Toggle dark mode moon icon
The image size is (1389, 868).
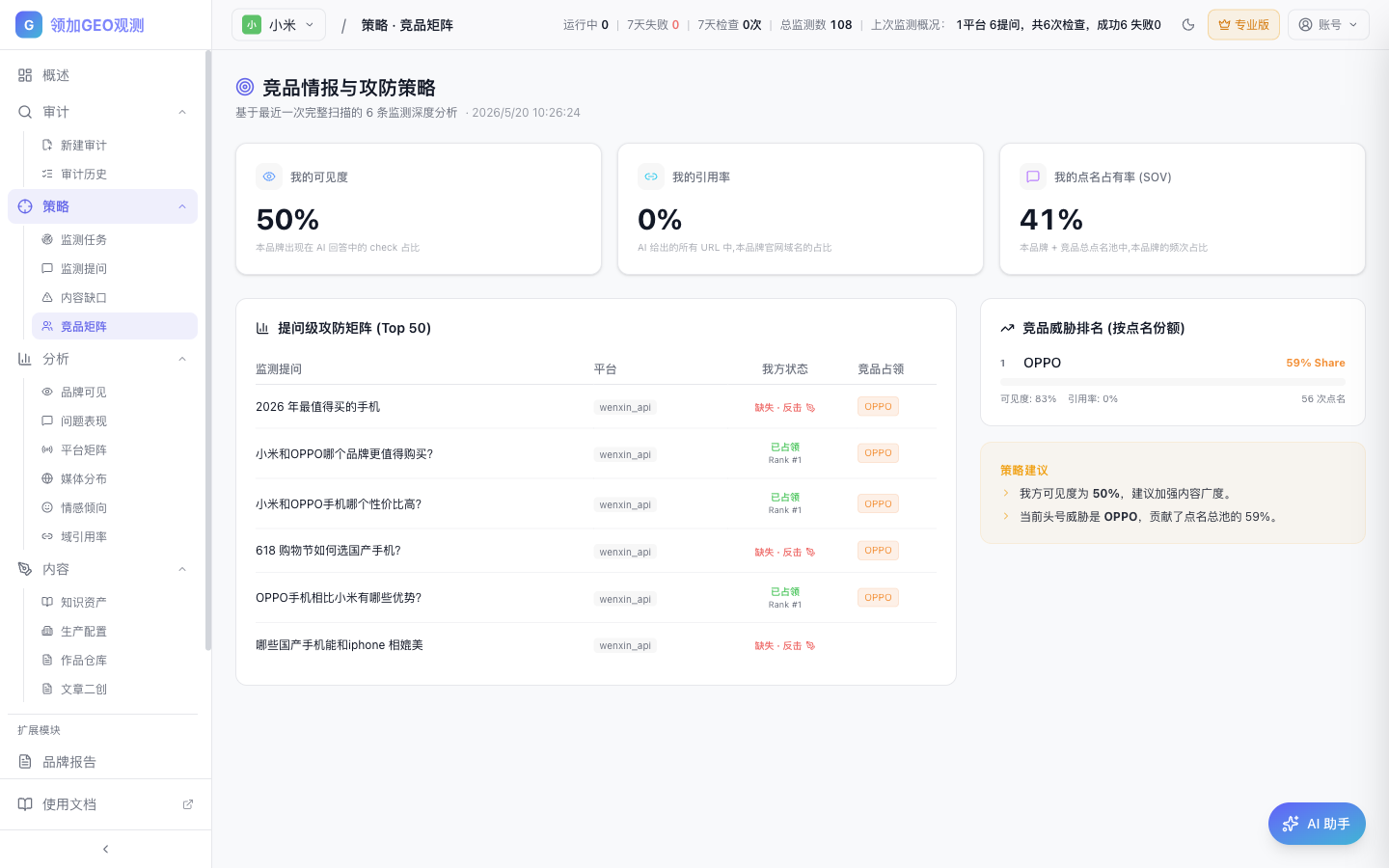click(1188, 25)
